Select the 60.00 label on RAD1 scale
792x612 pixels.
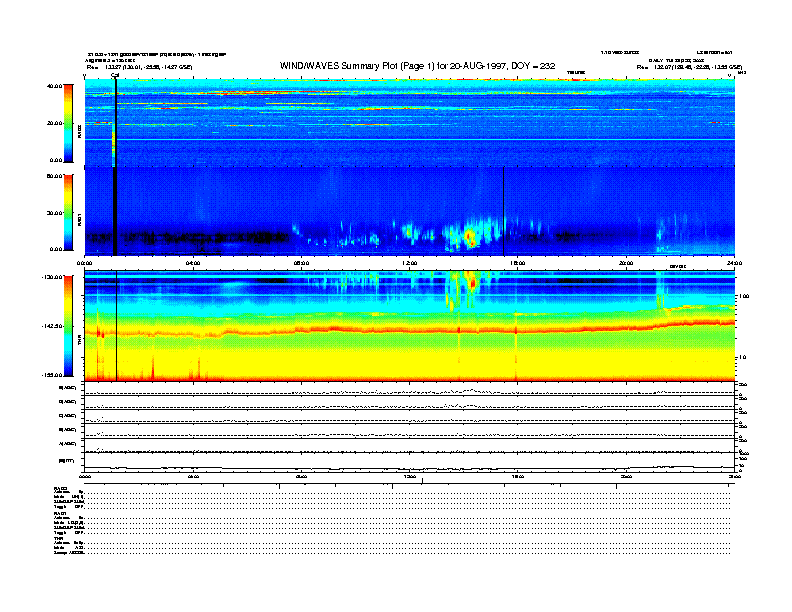point(54,176)
